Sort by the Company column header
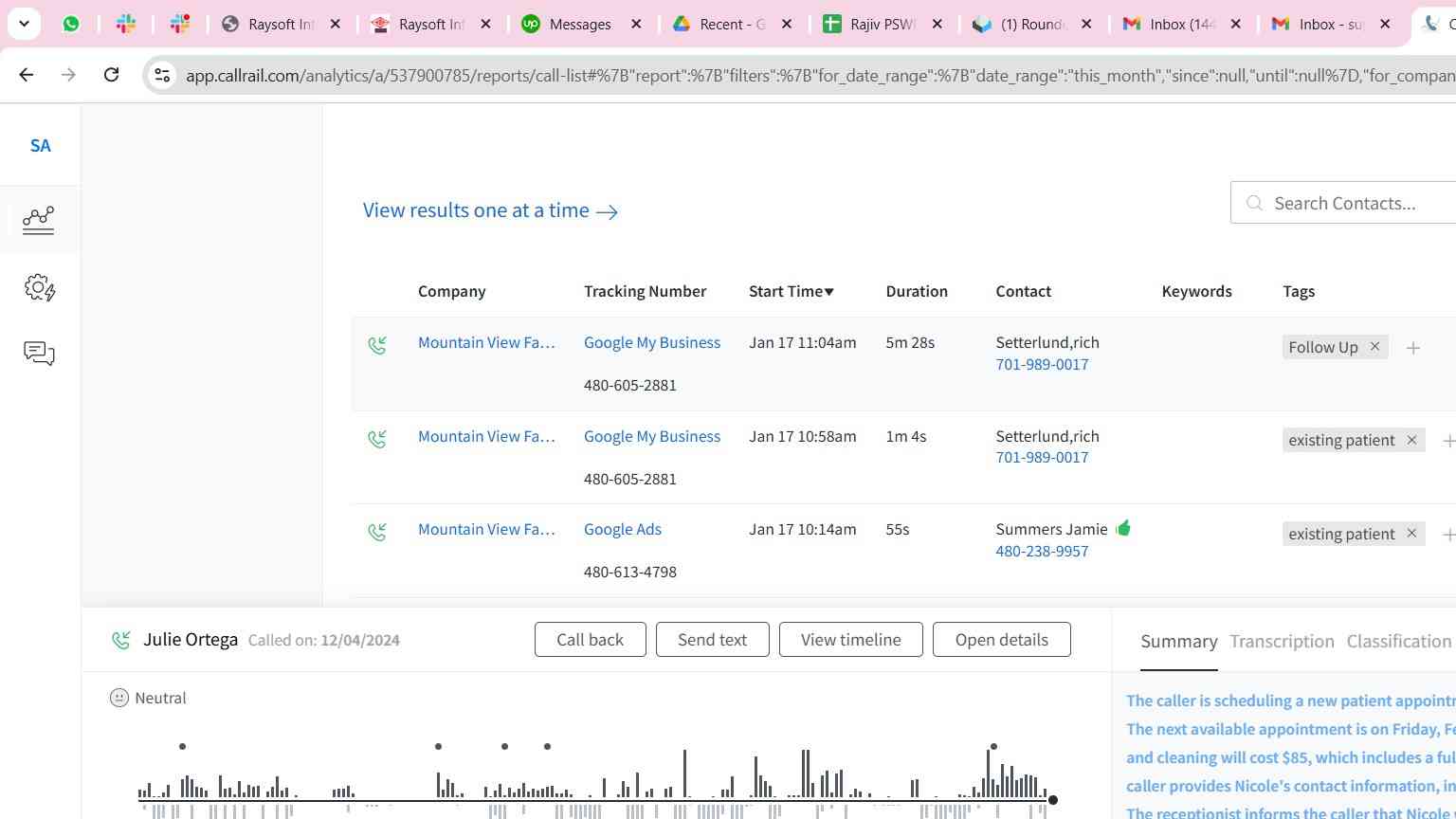The height and width of the screenshot is (819, 1456). pyautogui.click(x=451, y=291)
